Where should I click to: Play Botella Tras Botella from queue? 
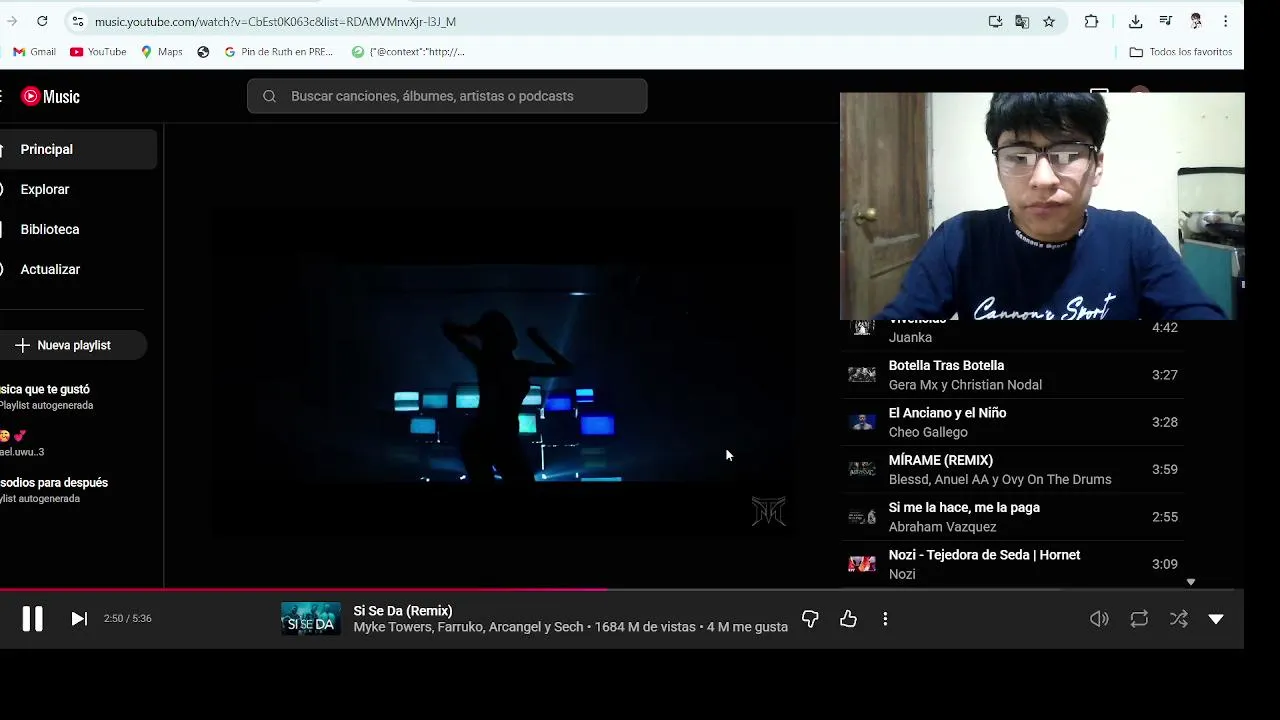point(1015,375)
